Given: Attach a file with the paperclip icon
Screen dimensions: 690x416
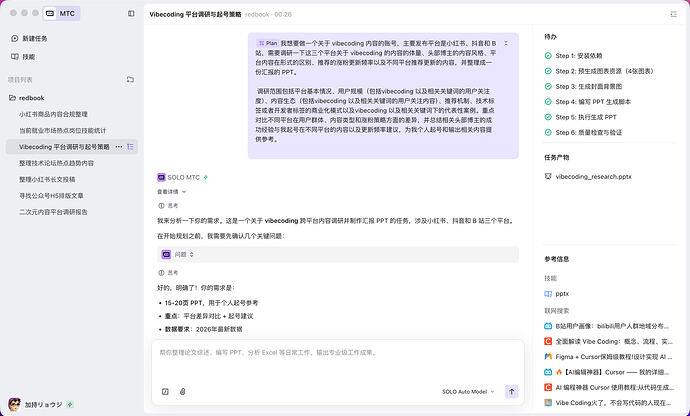Looking at the screenshot, I should coord(183,391).
